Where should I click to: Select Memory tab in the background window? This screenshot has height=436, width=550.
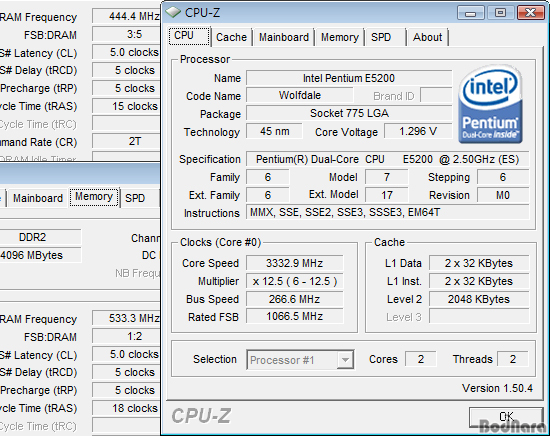click(94, 197)
